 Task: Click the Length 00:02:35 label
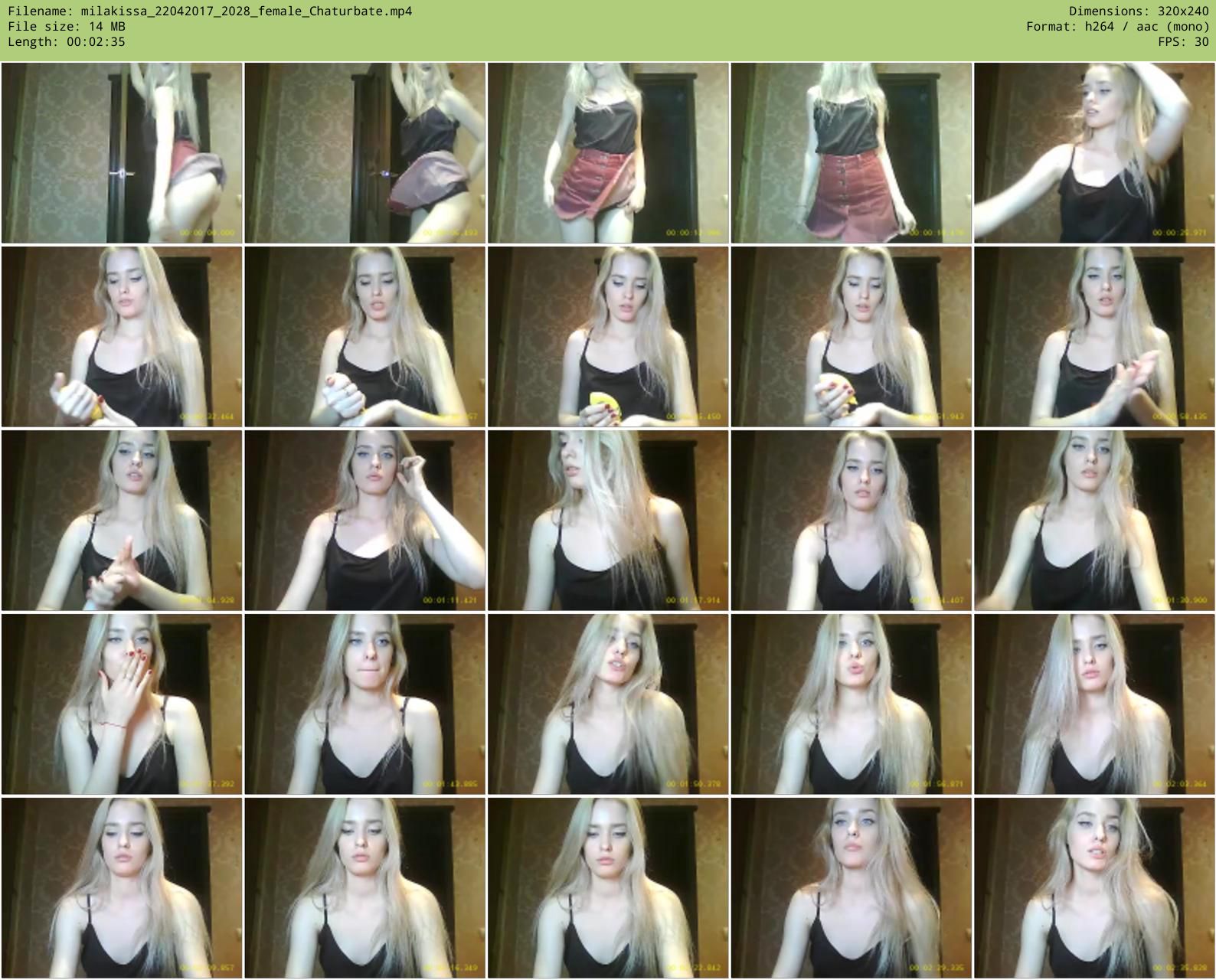67,41
